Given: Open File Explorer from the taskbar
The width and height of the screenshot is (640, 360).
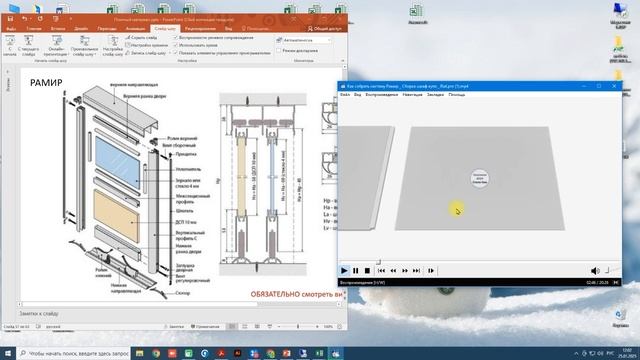Looking at the screenshot, I should tap(140, 353).
